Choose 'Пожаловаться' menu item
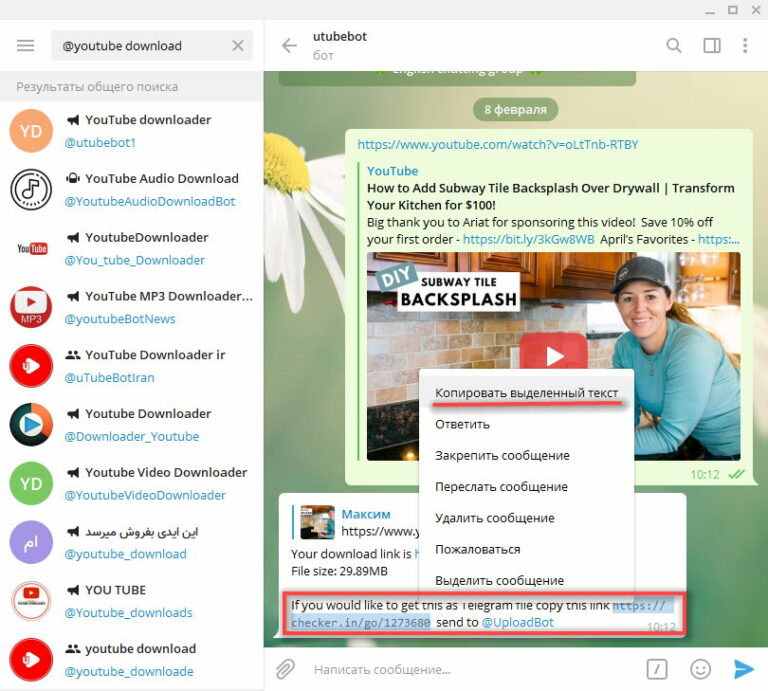The height and width of the screenshot is (691, 768). tap(527, 549)
